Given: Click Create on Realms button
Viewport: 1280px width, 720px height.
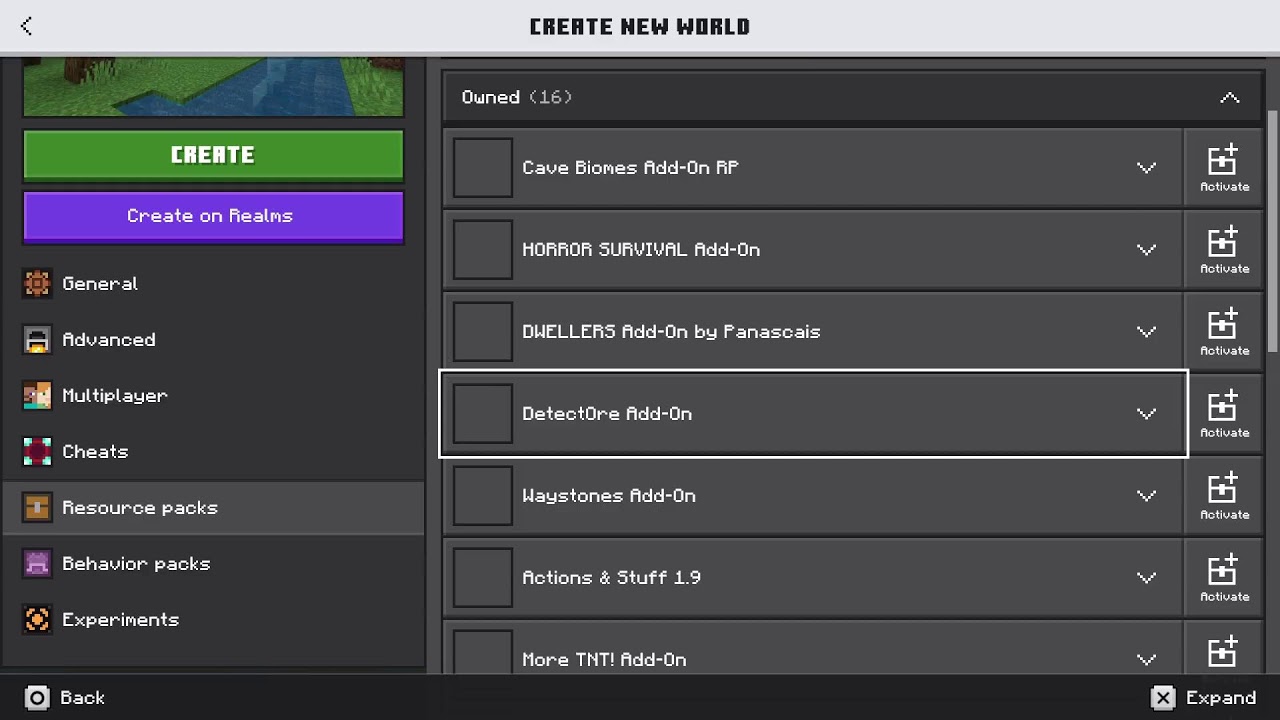Looking at the screenshot, I should tap(213, 216).
